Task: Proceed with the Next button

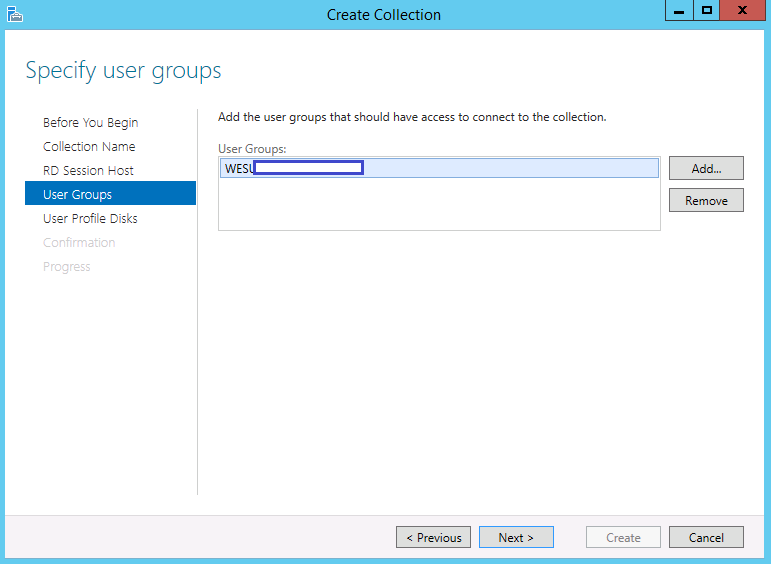Action: coord(516,537)
